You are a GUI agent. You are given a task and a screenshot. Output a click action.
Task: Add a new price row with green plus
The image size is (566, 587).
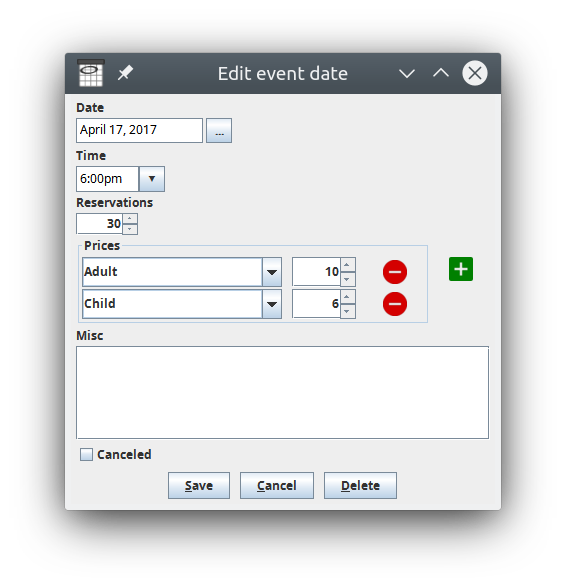[461, 269]
